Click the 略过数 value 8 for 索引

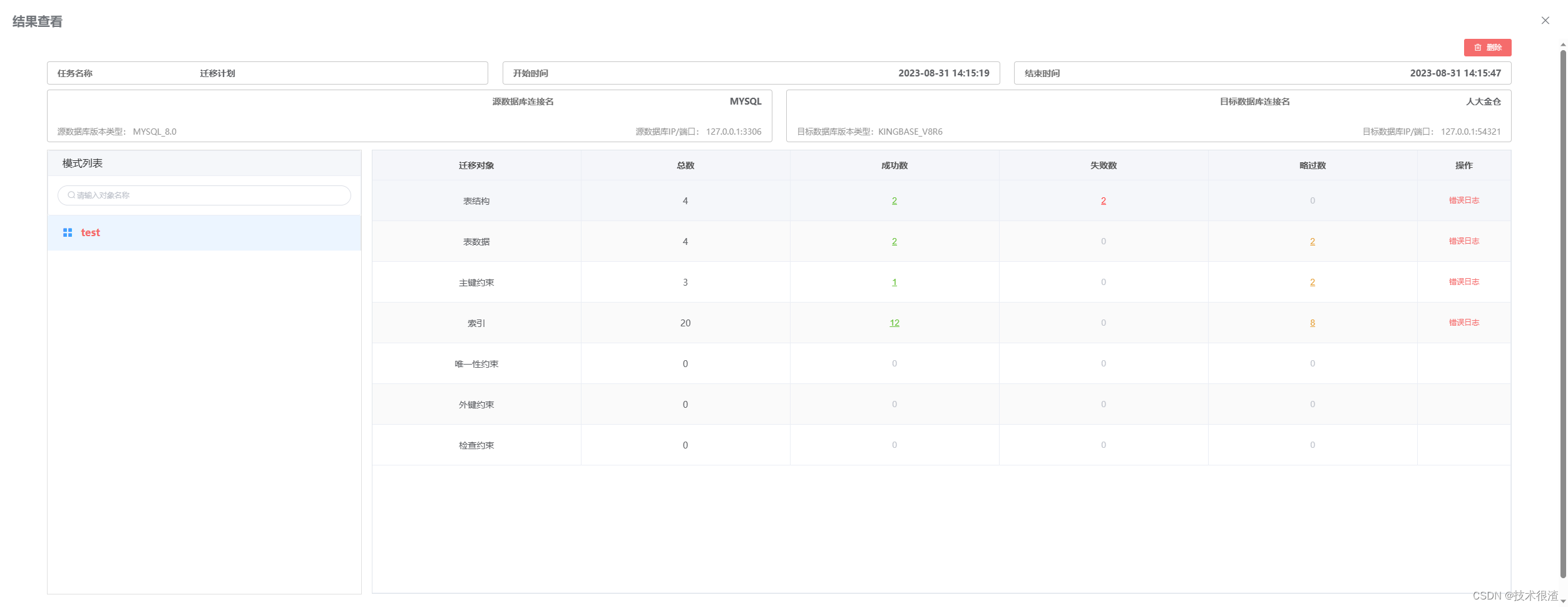click(x=1313, y=323)
